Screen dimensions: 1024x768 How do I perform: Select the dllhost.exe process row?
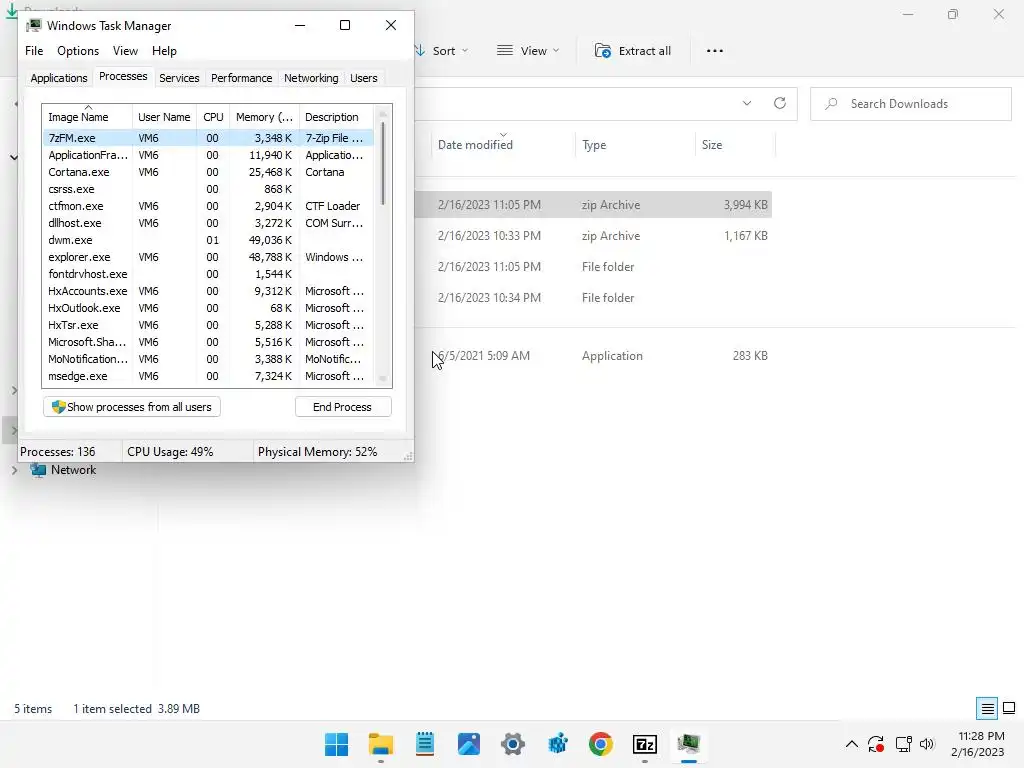[208, 223]
